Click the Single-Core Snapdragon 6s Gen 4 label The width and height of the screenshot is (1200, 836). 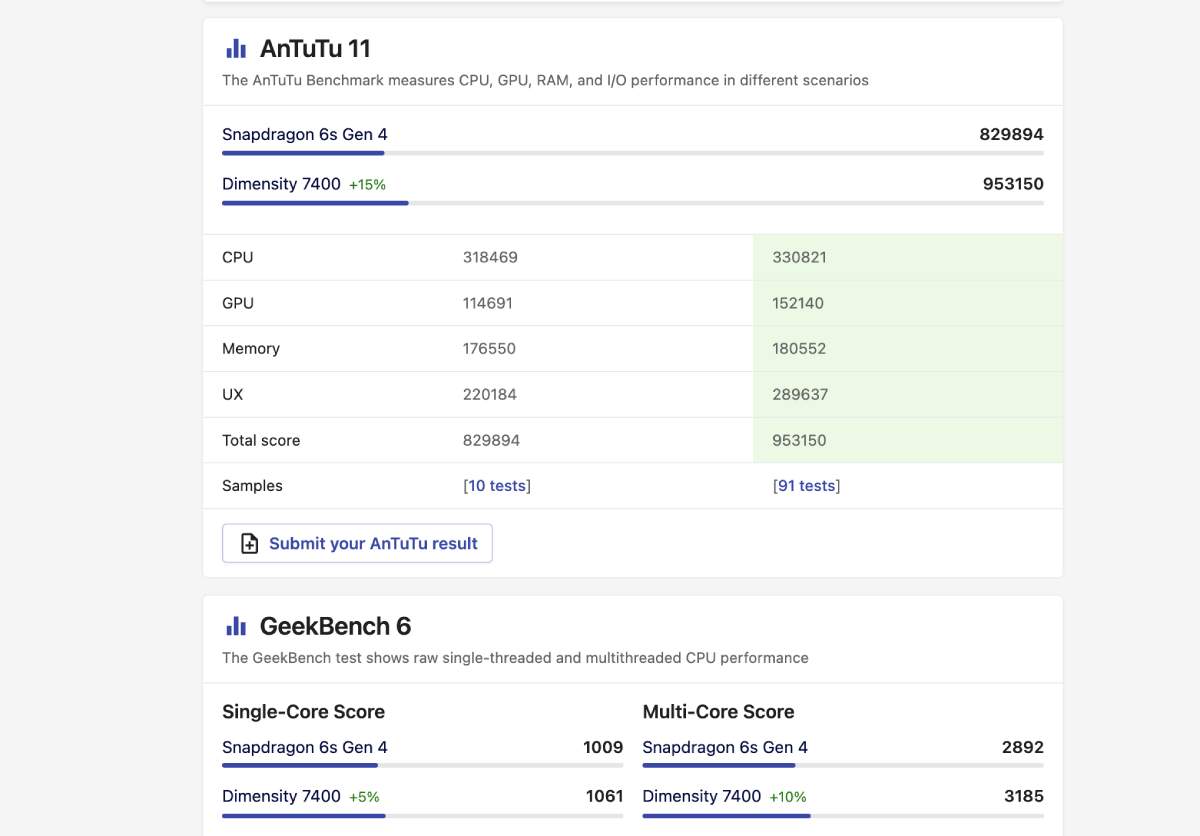click(305, 748)
